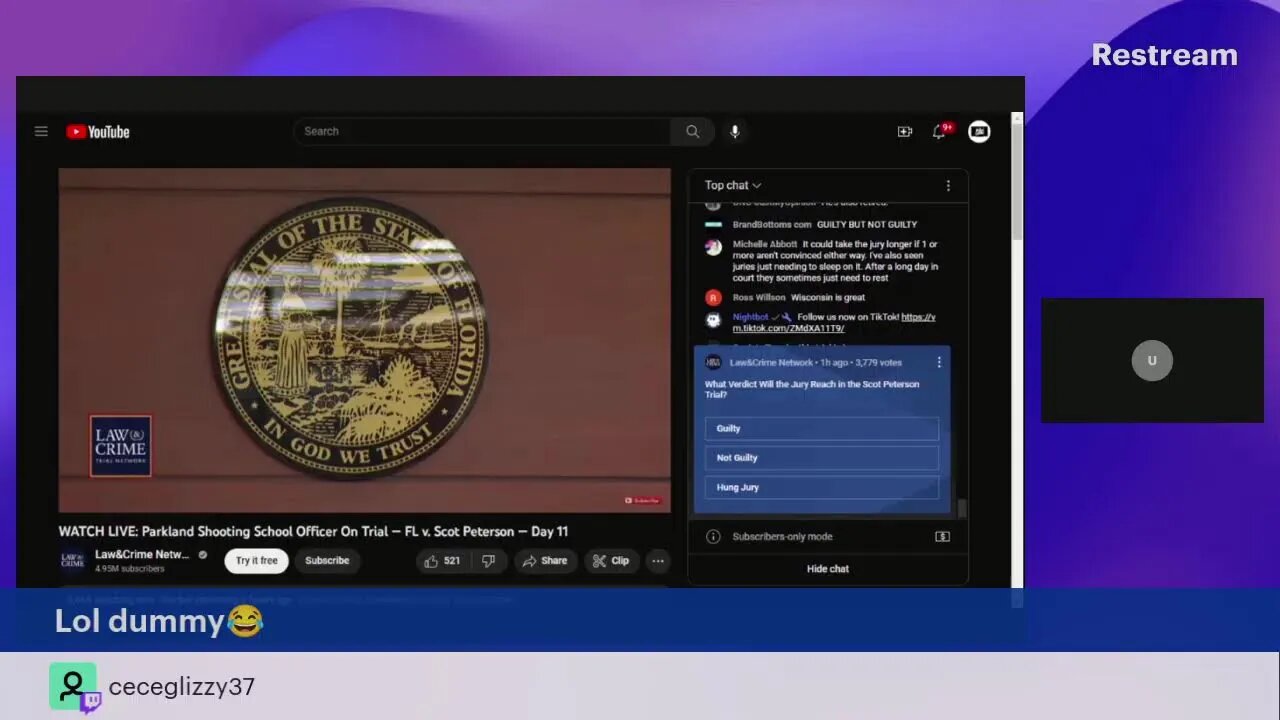Click the Nightbot username in chat

(750, 318)
